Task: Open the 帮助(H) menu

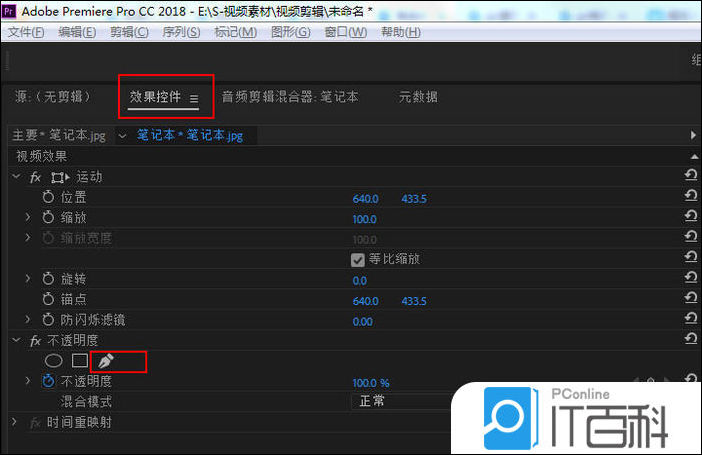Action: (x=401, y=32)
